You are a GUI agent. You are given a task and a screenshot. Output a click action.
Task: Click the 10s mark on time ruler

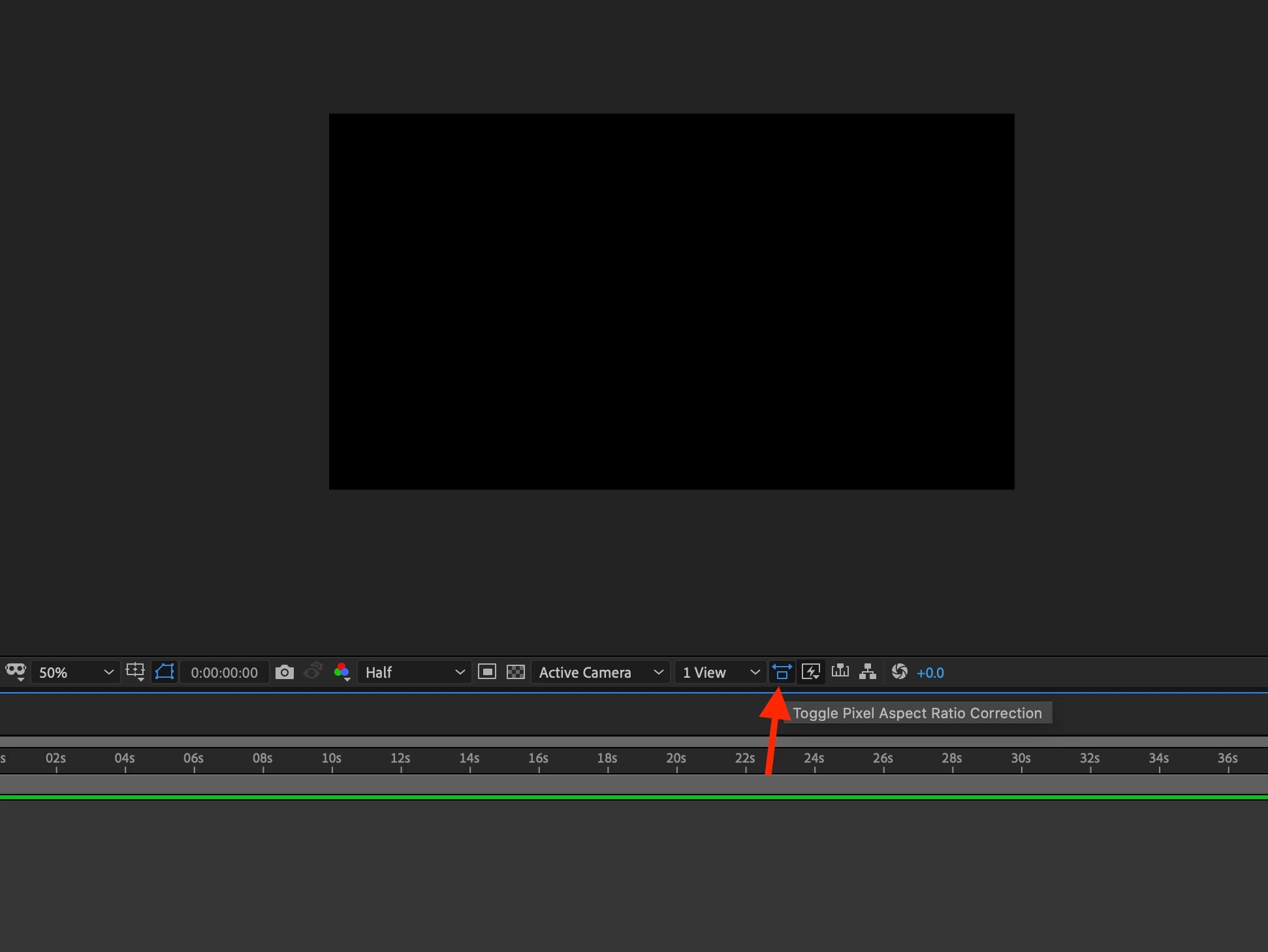[x=332, y=760]
